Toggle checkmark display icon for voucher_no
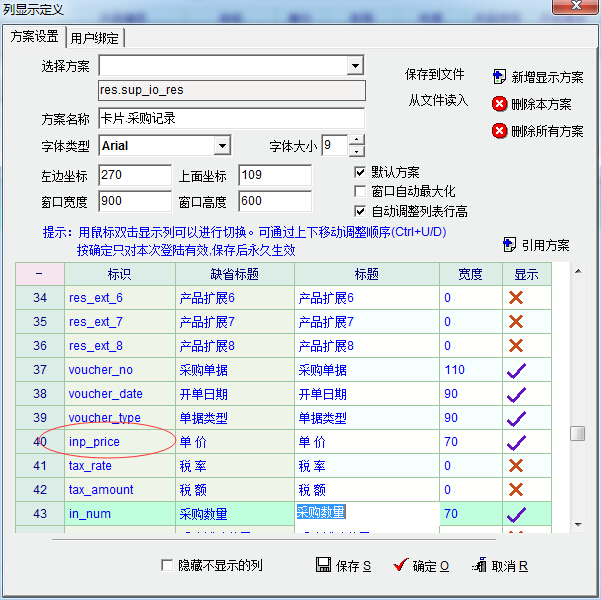 (x=516, y=370)
